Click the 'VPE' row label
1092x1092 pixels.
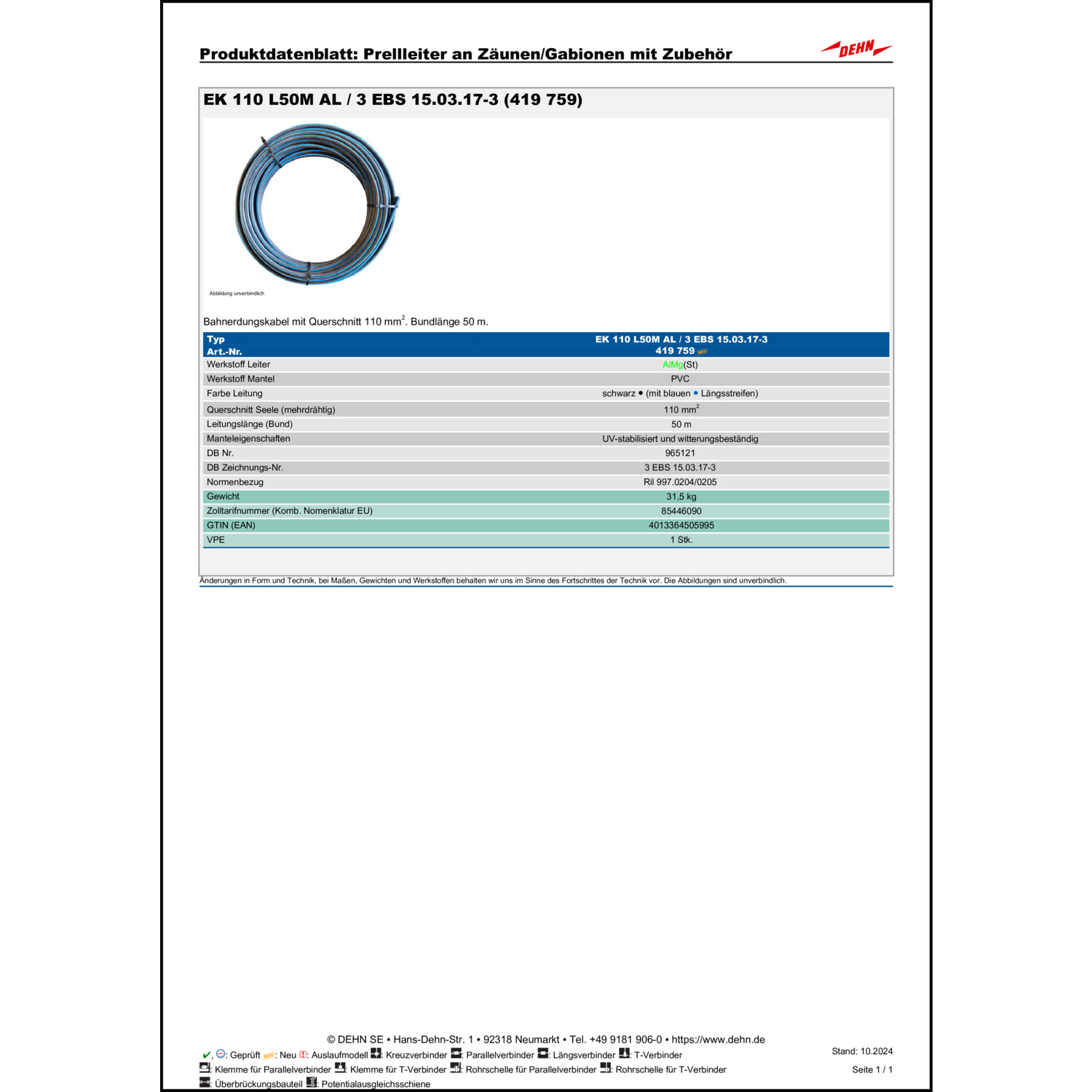pos(215,540)
